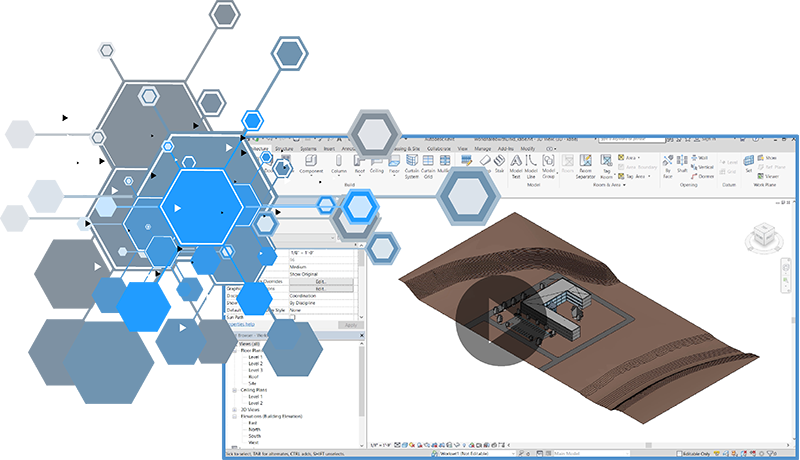The height and width of the screenshot is (460, 800).
Task: Select the Floor tool
Action: (394, 164)
